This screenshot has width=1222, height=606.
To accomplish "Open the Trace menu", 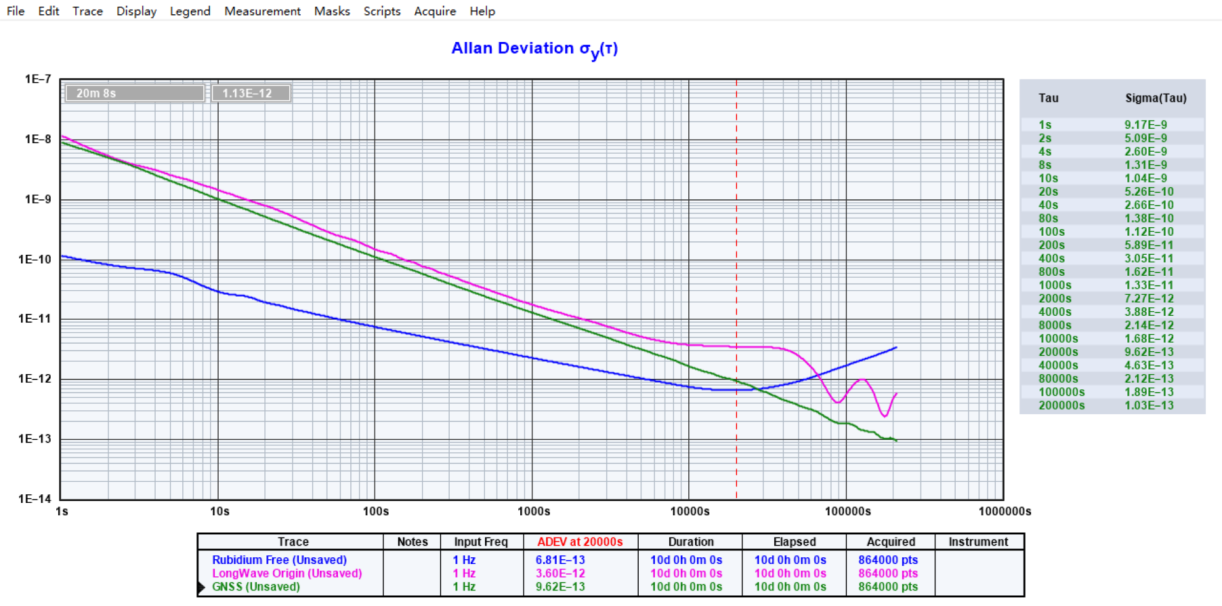I will (x=87, y=11).
